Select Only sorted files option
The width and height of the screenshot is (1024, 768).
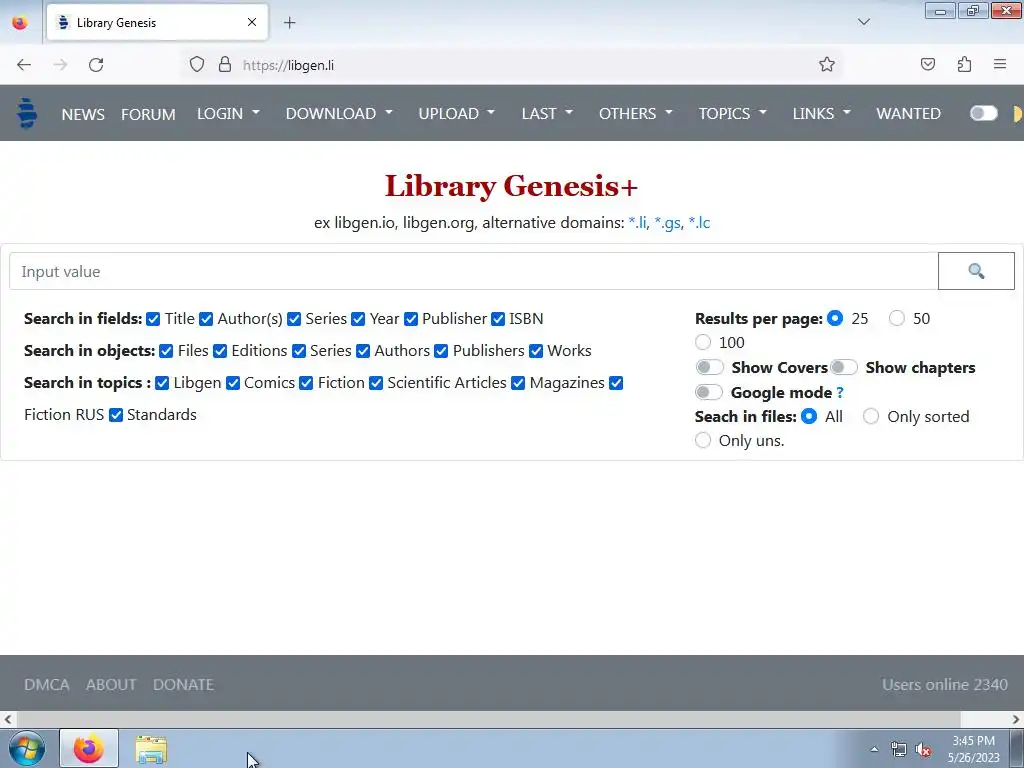point(871,416)
